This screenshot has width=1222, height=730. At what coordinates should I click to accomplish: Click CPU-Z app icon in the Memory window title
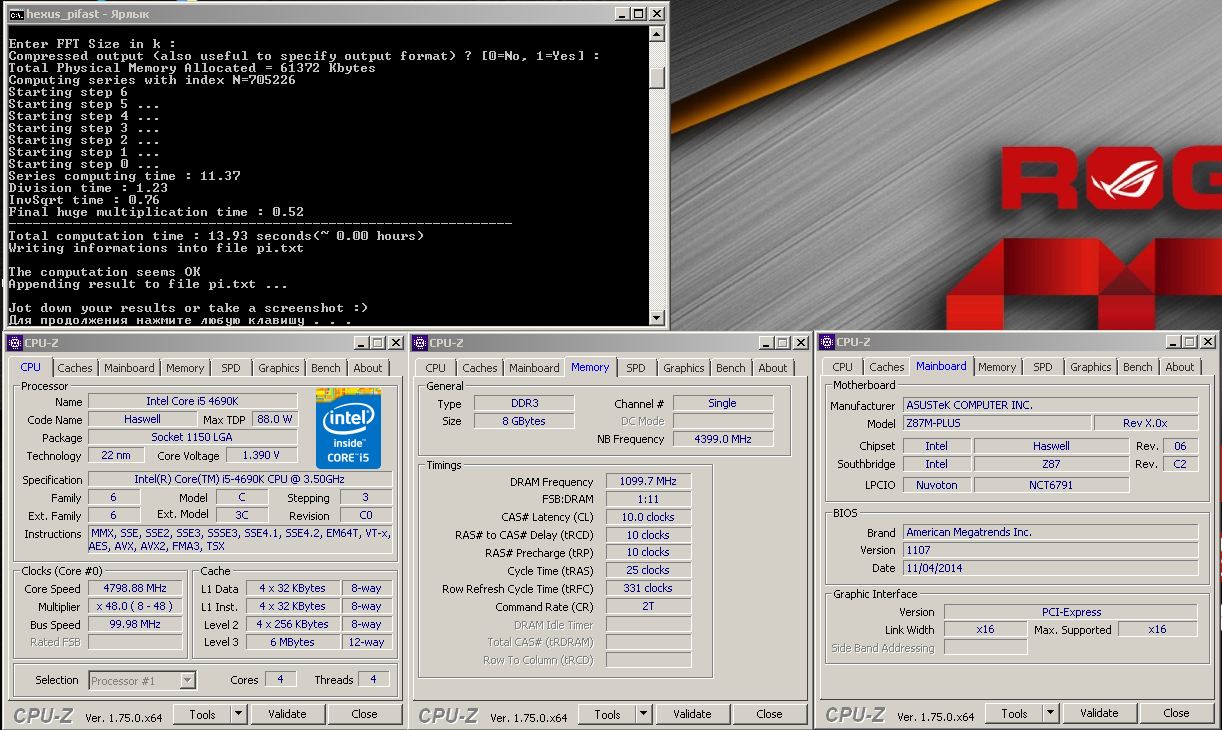[420, 343]
